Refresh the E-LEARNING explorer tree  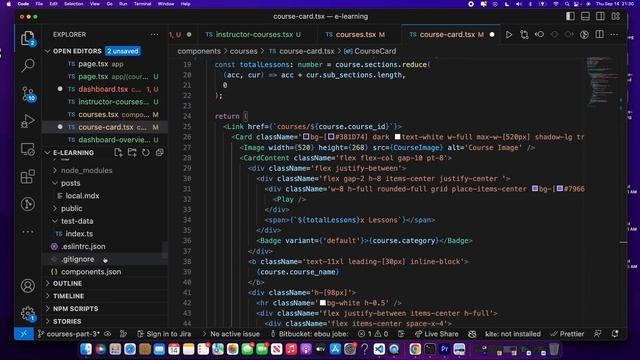(146, 152)
